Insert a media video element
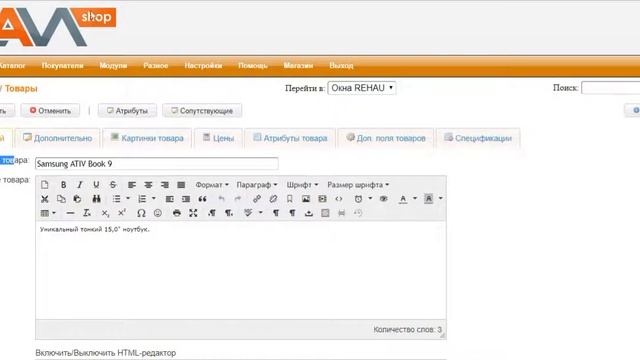The height and width of the screenshot is (360, 640). click(x=322, y=199)
